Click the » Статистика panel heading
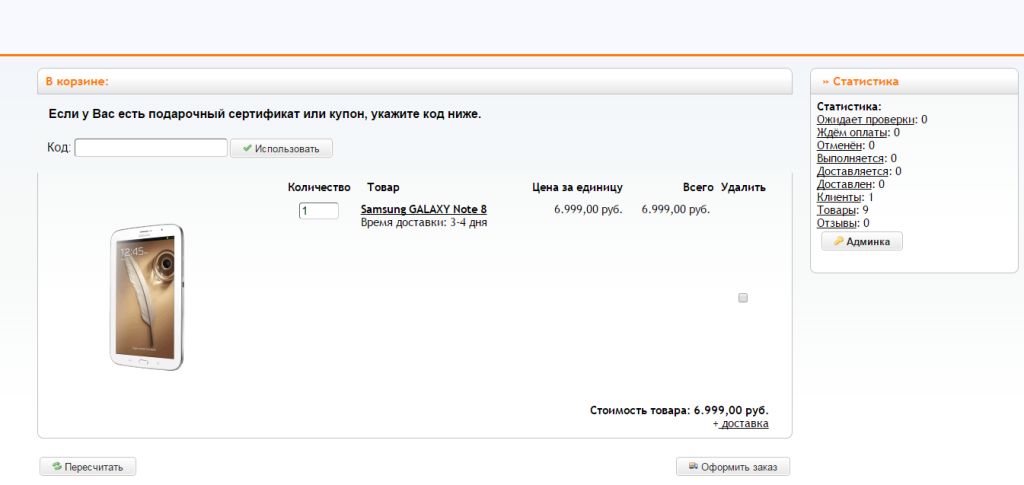1024x485 pixels. (x=860, y=82)
